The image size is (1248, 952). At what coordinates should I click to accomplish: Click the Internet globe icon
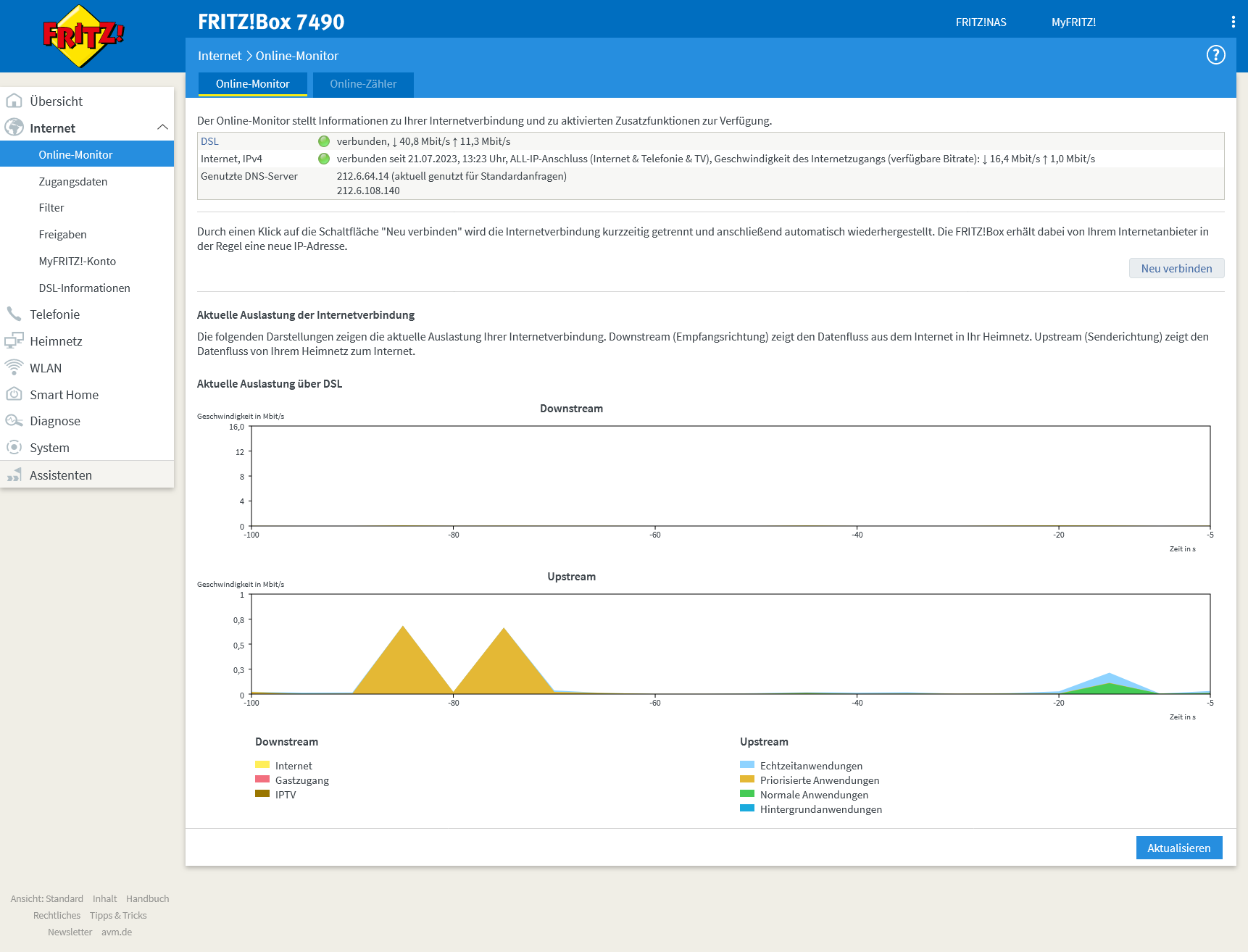click(14, 128)
